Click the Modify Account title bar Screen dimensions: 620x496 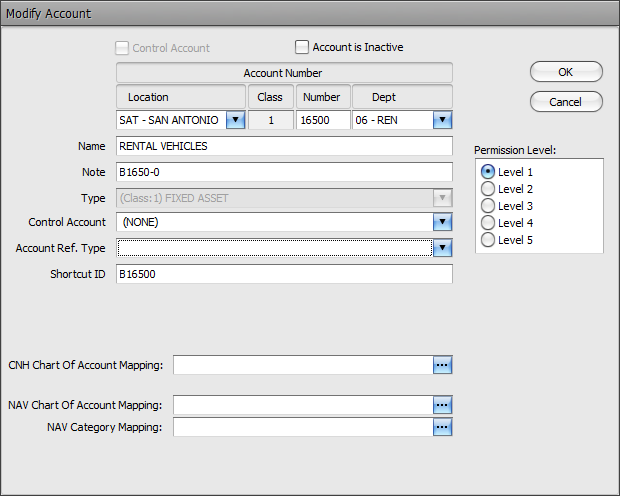point(310,13)
